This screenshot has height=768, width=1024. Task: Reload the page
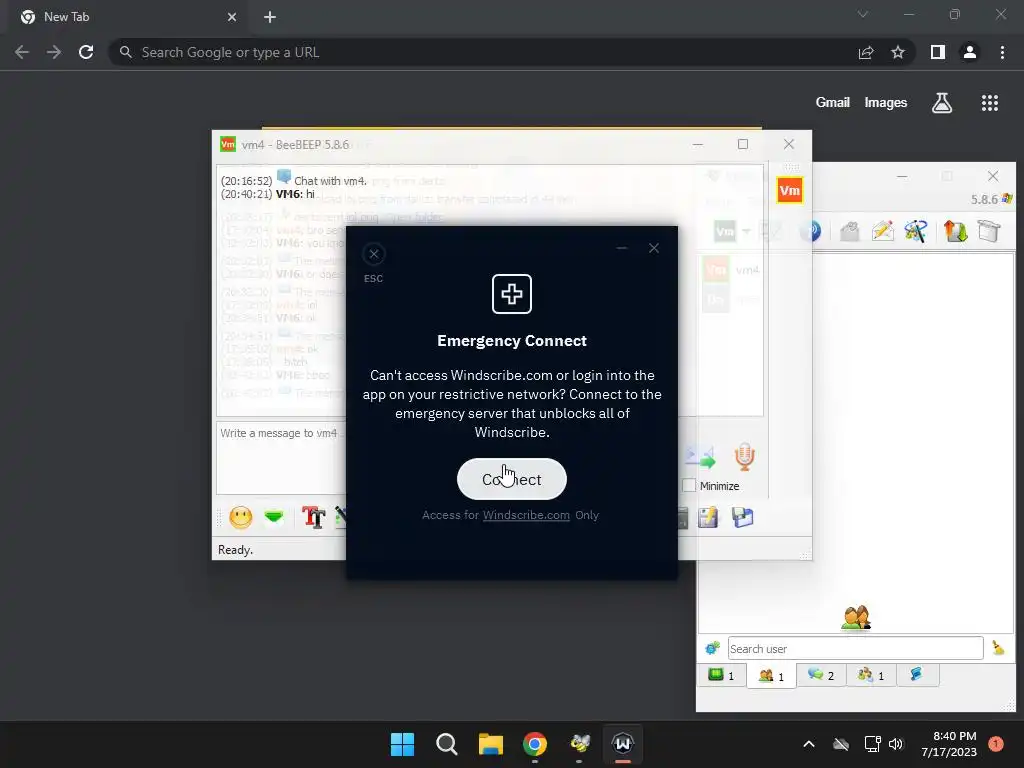pos(86,52)
